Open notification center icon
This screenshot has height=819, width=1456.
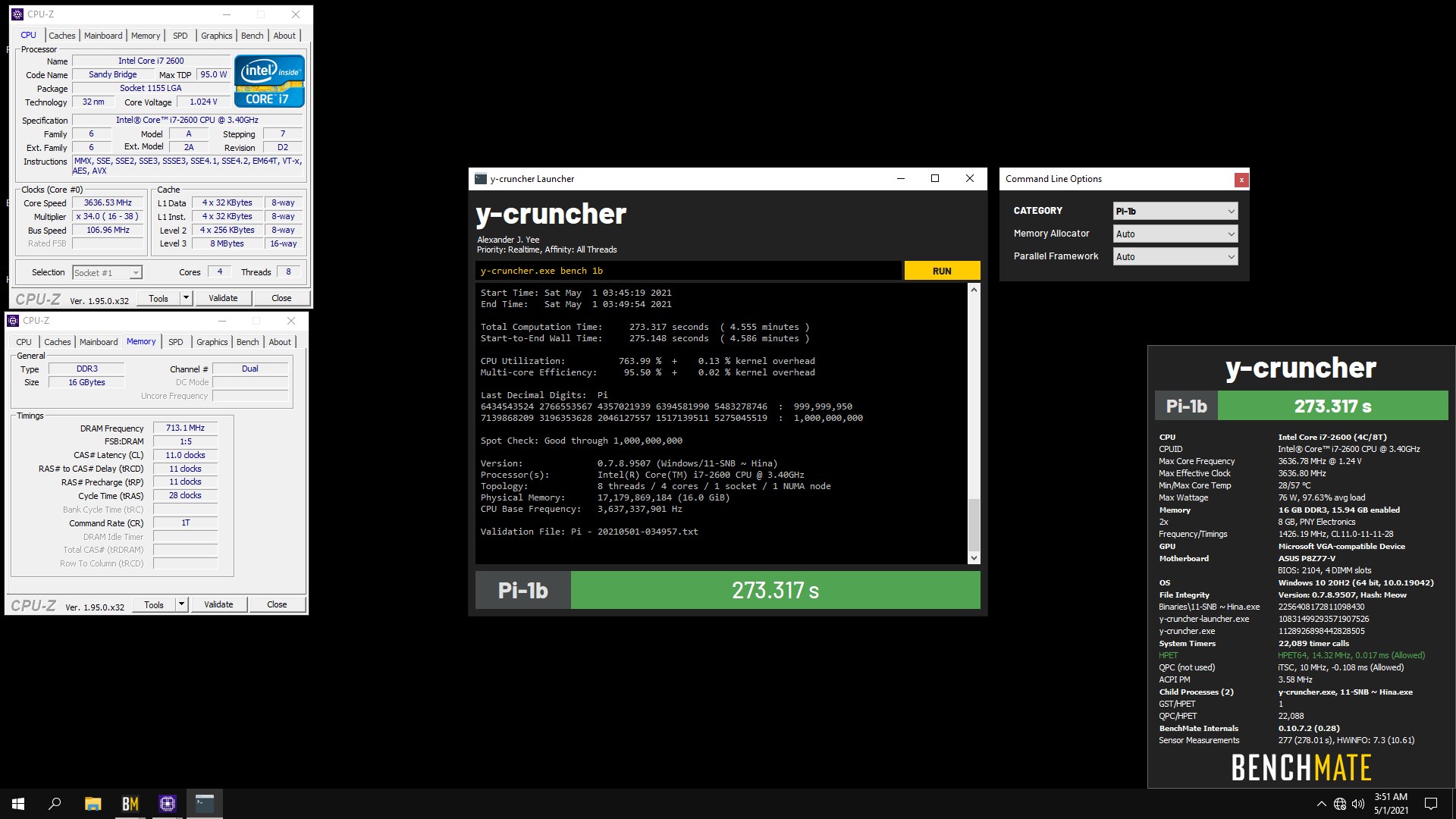[x=1431, y=804]
